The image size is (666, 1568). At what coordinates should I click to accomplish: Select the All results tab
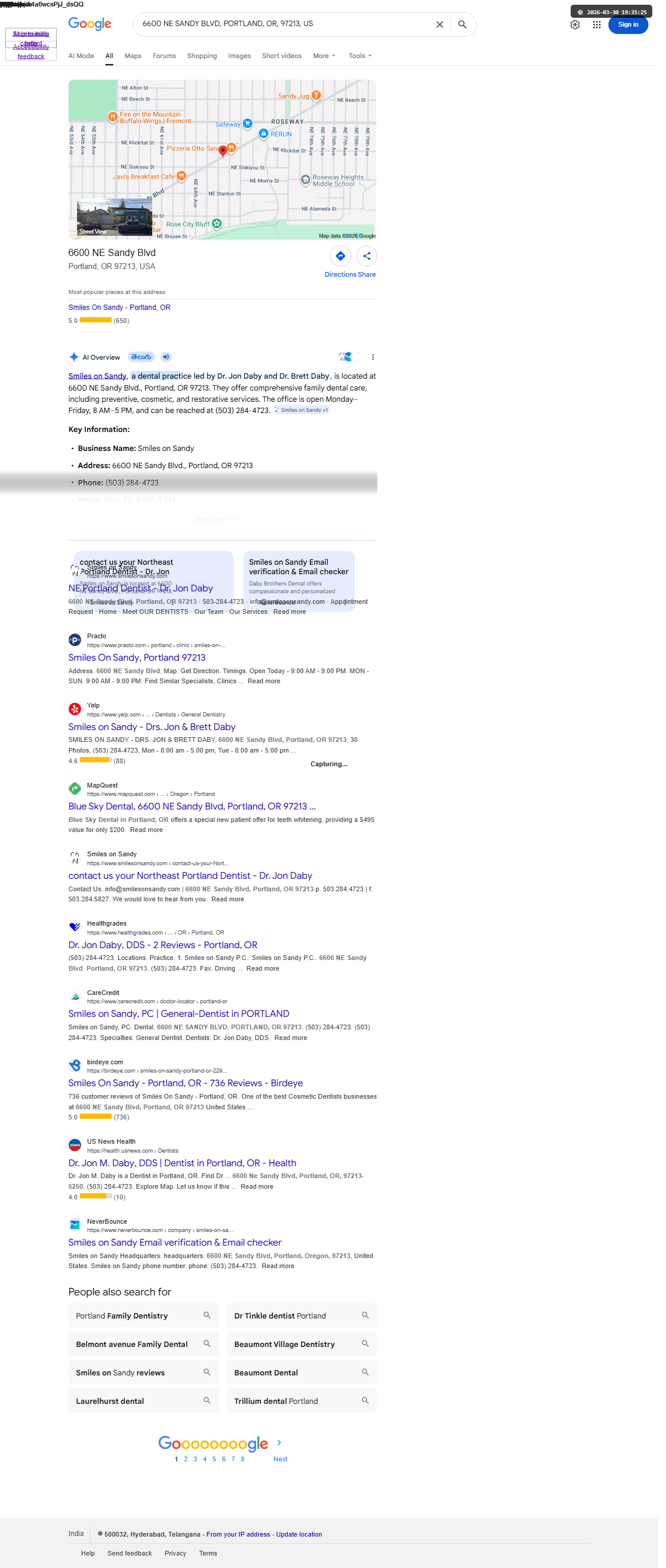pyautogui.click(x=109, y=56)
